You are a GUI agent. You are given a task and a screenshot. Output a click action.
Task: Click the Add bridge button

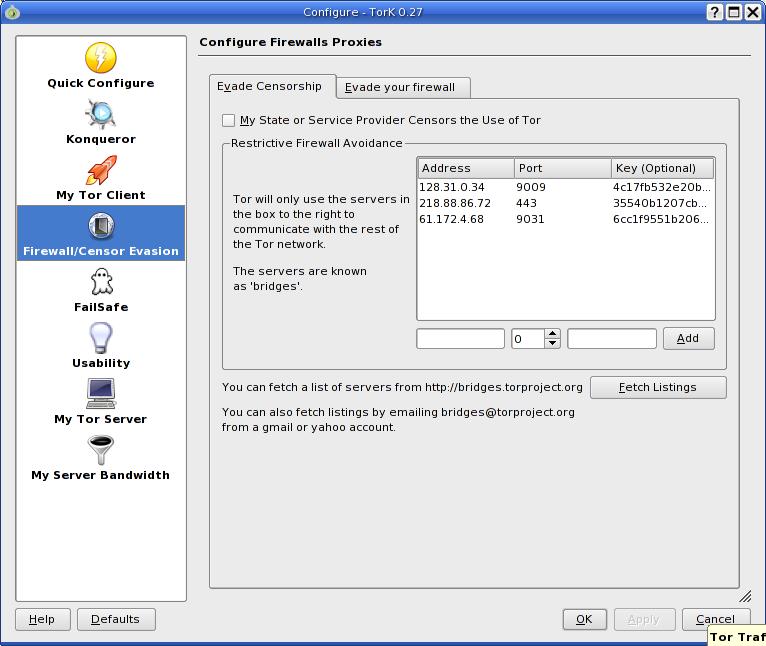(x=688, y=339)
